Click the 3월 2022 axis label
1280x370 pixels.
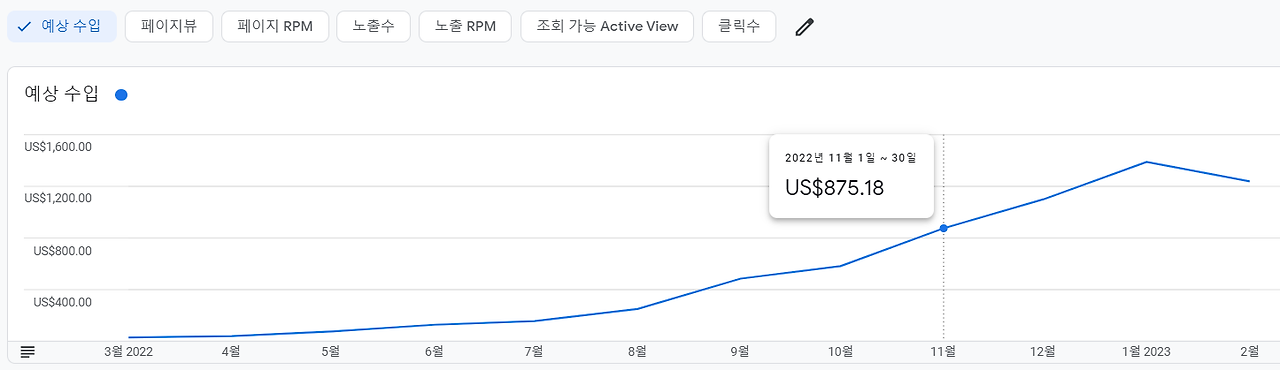(129, 351)
